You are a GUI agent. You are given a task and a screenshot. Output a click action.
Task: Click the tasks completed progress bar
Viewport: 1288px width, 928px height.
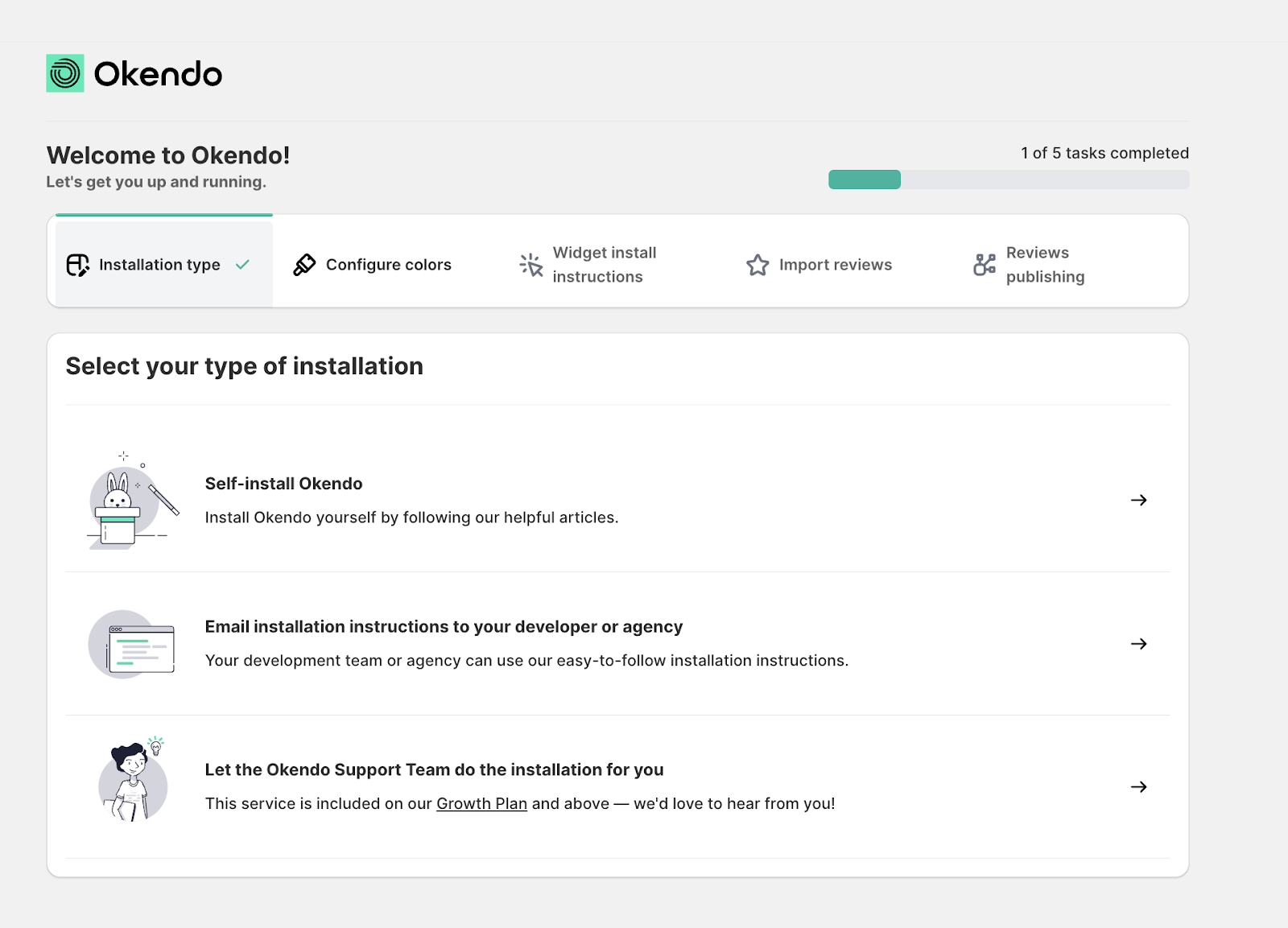point(1009,179)
